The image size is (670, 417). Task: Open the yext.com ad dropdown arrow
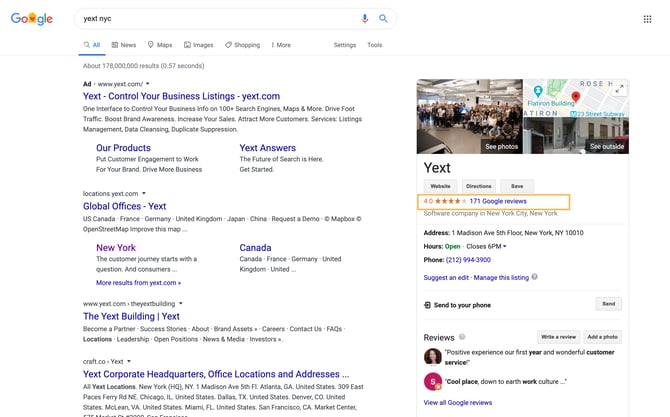[147, 83]
